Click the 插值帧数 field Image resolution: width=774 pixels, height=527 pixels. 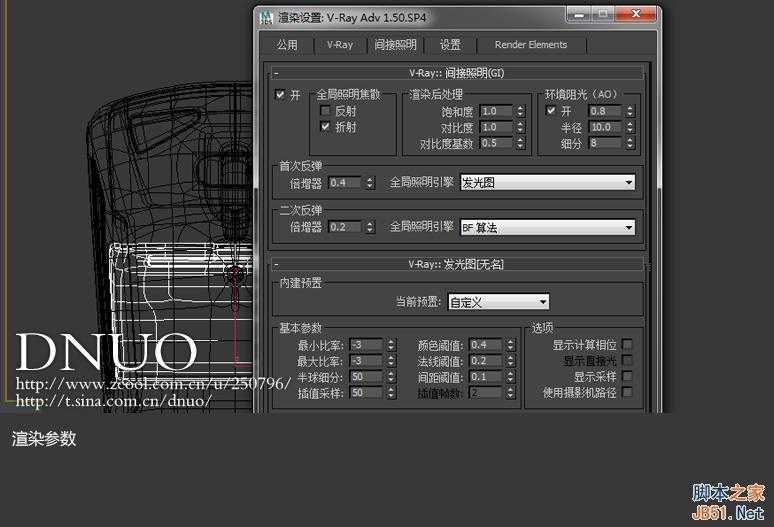tap(486, 393)
